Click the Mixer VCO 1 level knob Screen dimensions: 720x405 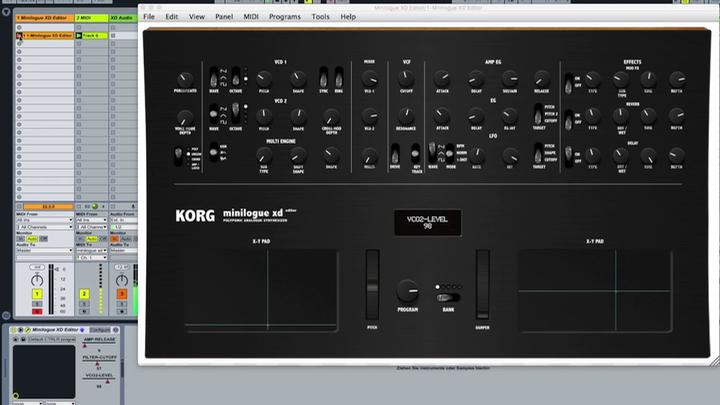pos(370,79)
